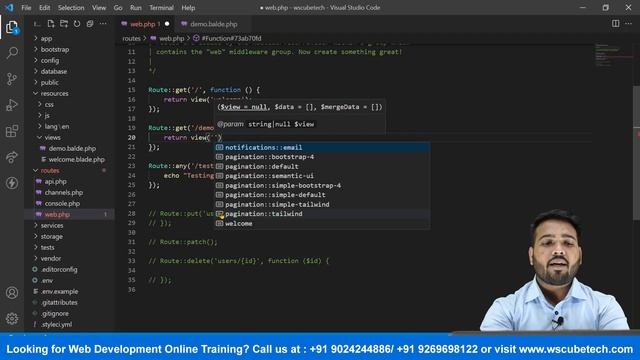Open the File menu
This screenshot has height=360, width=640.
click(26, 8)
